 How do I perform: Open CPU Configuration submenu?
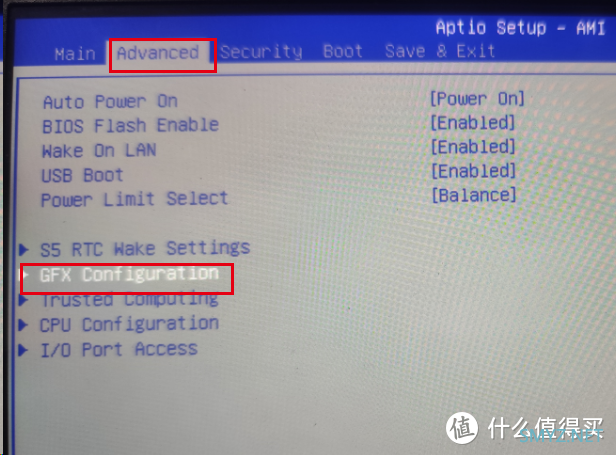point(129,325)
